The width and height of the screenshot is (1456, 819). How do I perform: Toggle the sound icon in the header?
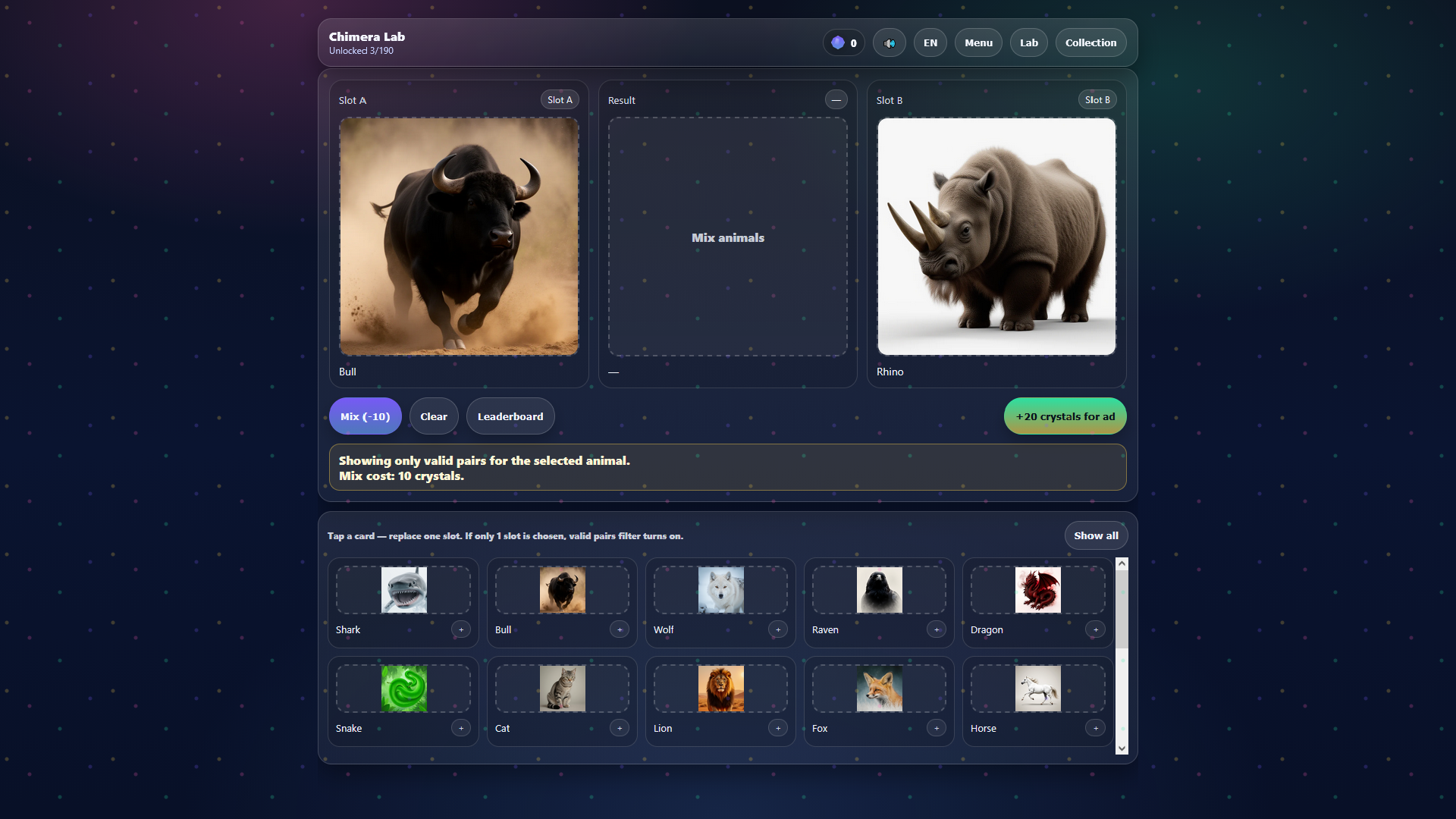click(889, 42)
